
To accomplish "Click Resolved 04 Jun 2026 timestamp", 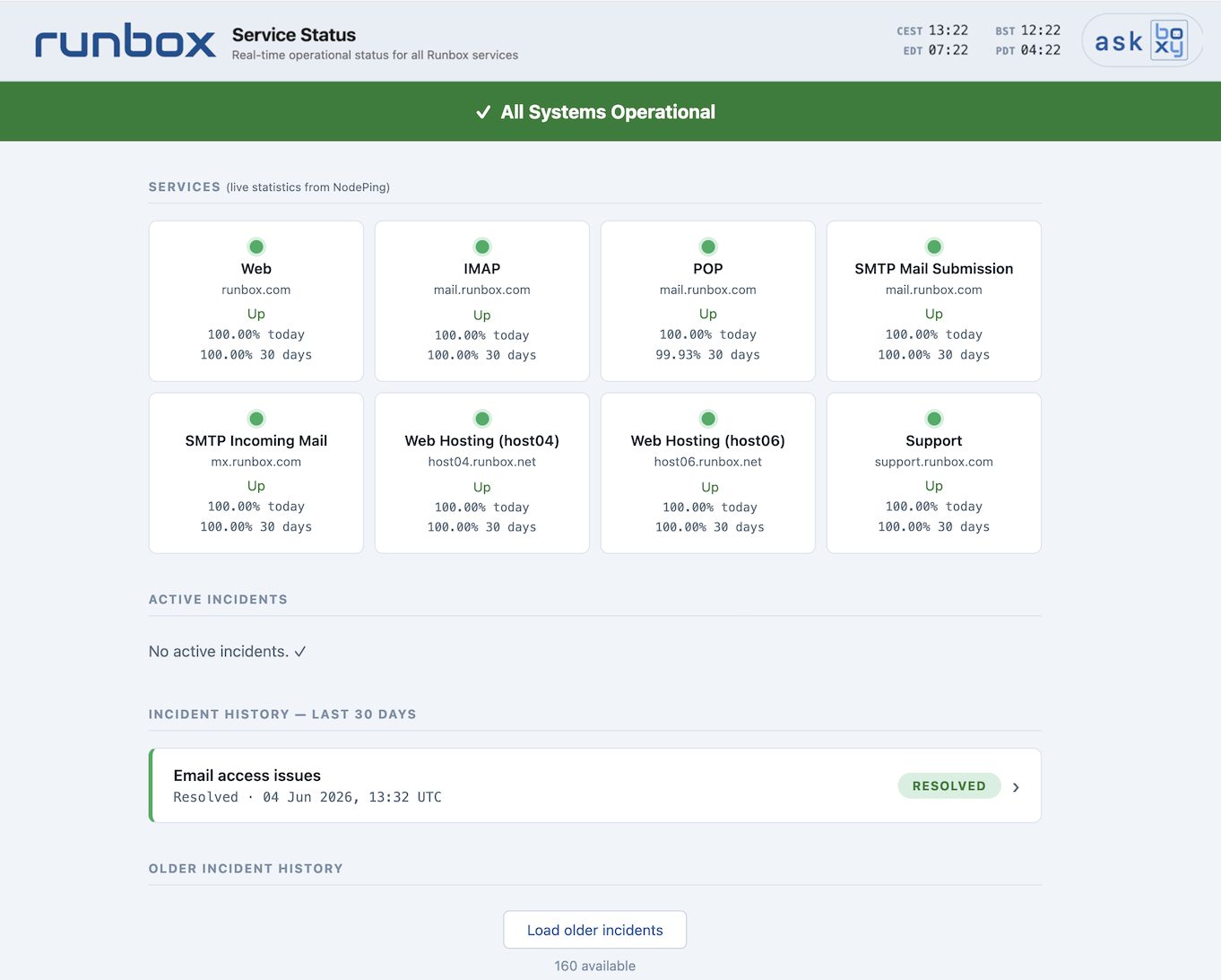I will pos(307,797).
